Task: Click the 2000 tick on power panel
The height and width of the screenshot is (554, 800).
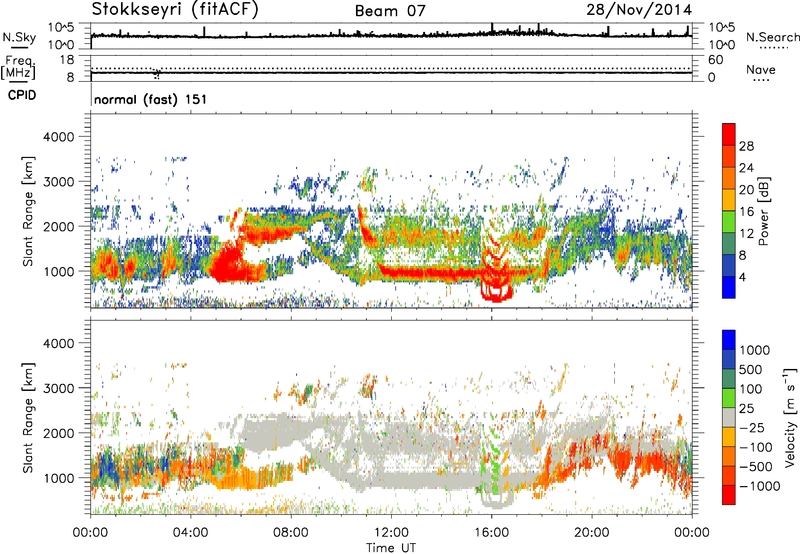Action: (x=58, y=226)
